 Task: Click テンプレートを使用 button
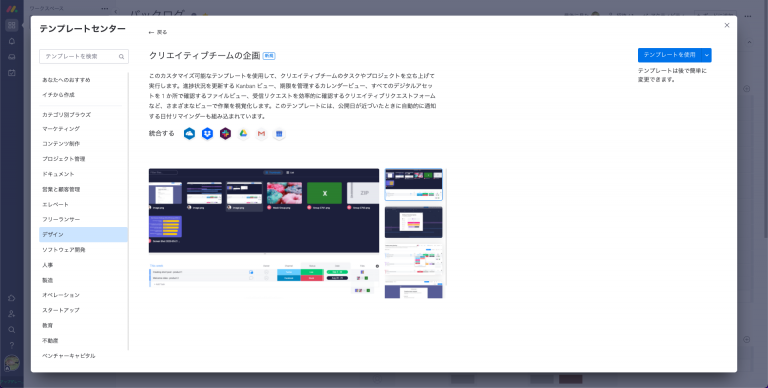tap(669, 55)
